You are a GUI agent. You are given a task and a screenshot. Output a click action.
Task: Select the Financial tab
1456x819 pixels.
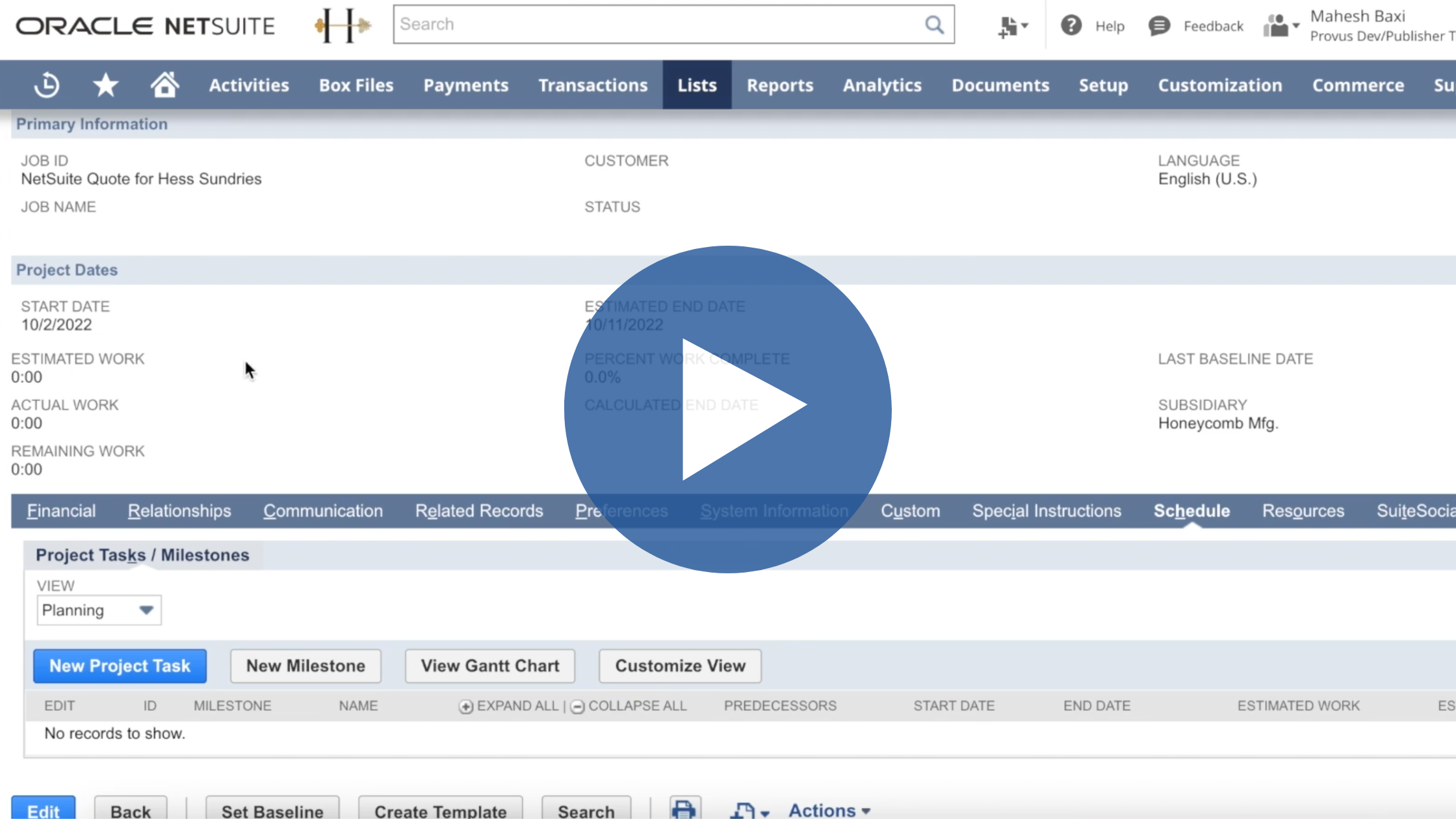coord(61,511)
